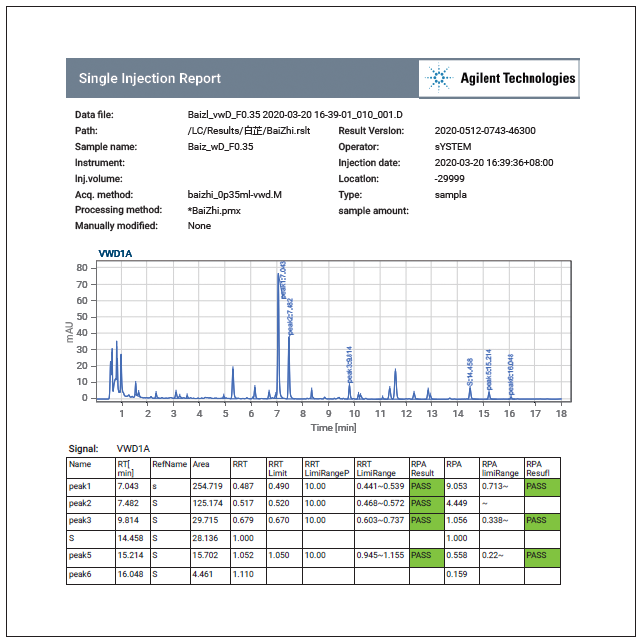Viewport: 641px width, 642px height.
Task: Select processing method '*BaiZhi.pmx'
Action: [x=214, y=210]
